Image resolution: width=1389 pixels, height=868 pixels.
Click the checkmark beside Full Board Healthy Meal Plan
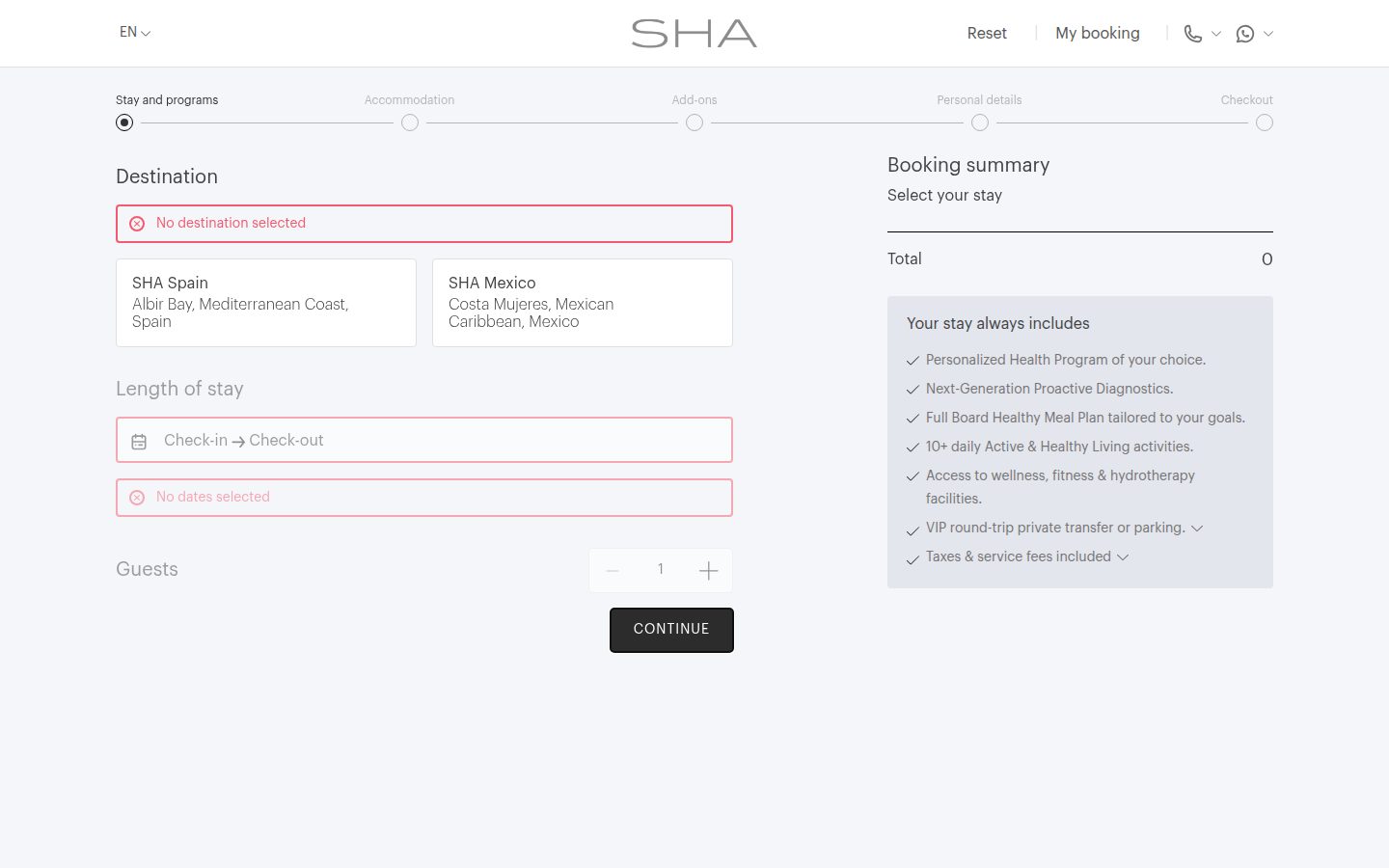pos(912,419)
